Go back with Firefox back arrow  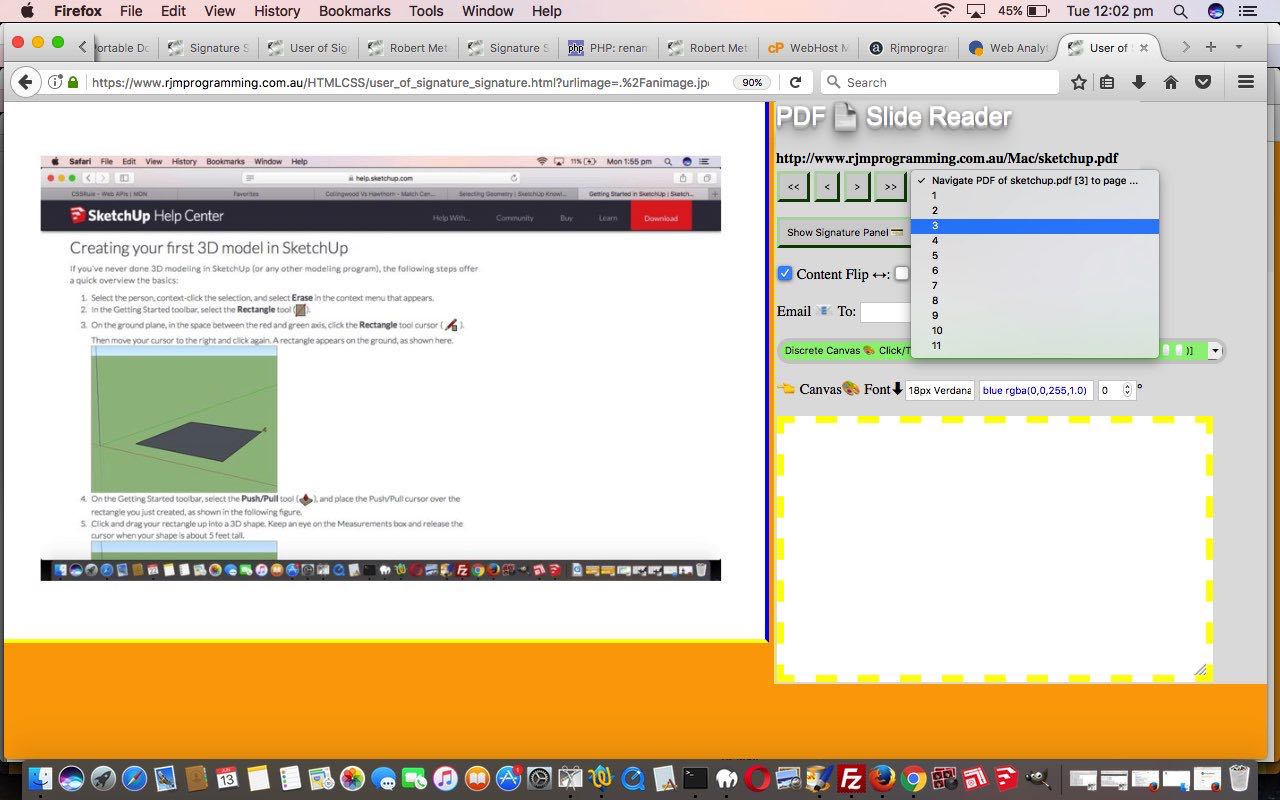tap(25, 82)
